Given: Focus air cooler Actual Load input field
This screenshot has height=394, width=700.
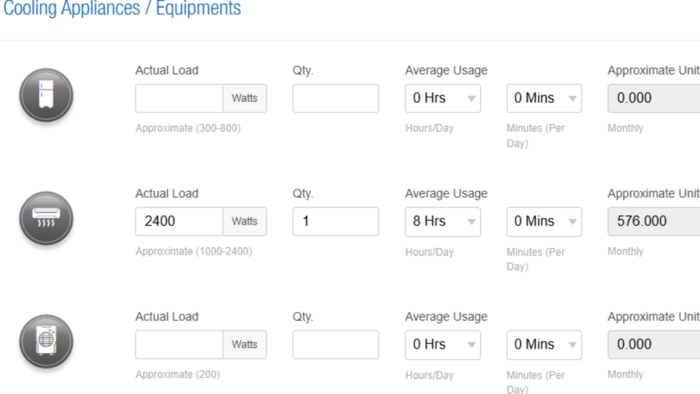Looking at the screenshot, I should click(179, 344).
